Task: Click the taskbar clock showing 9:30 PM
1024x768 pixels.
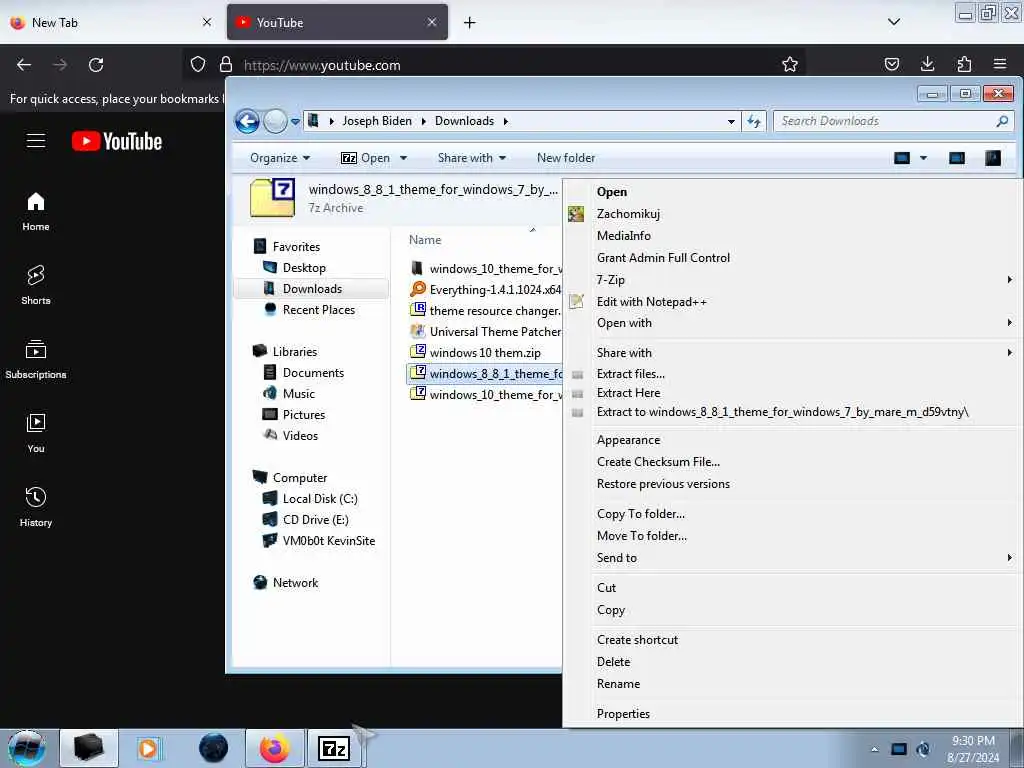Action: pyautogui.click(x=973, y=749)
